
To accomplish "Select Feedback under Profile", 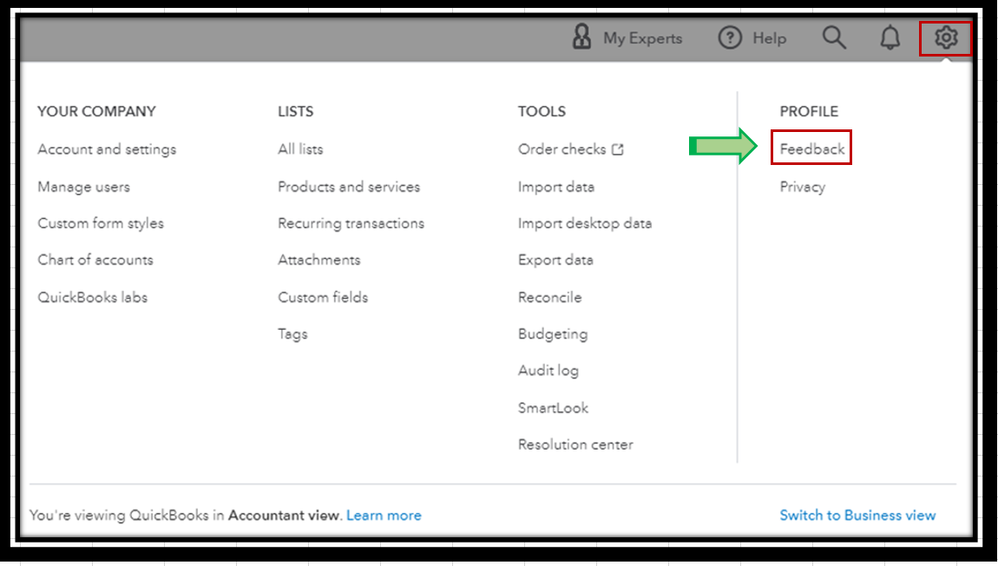I will 813,149.
